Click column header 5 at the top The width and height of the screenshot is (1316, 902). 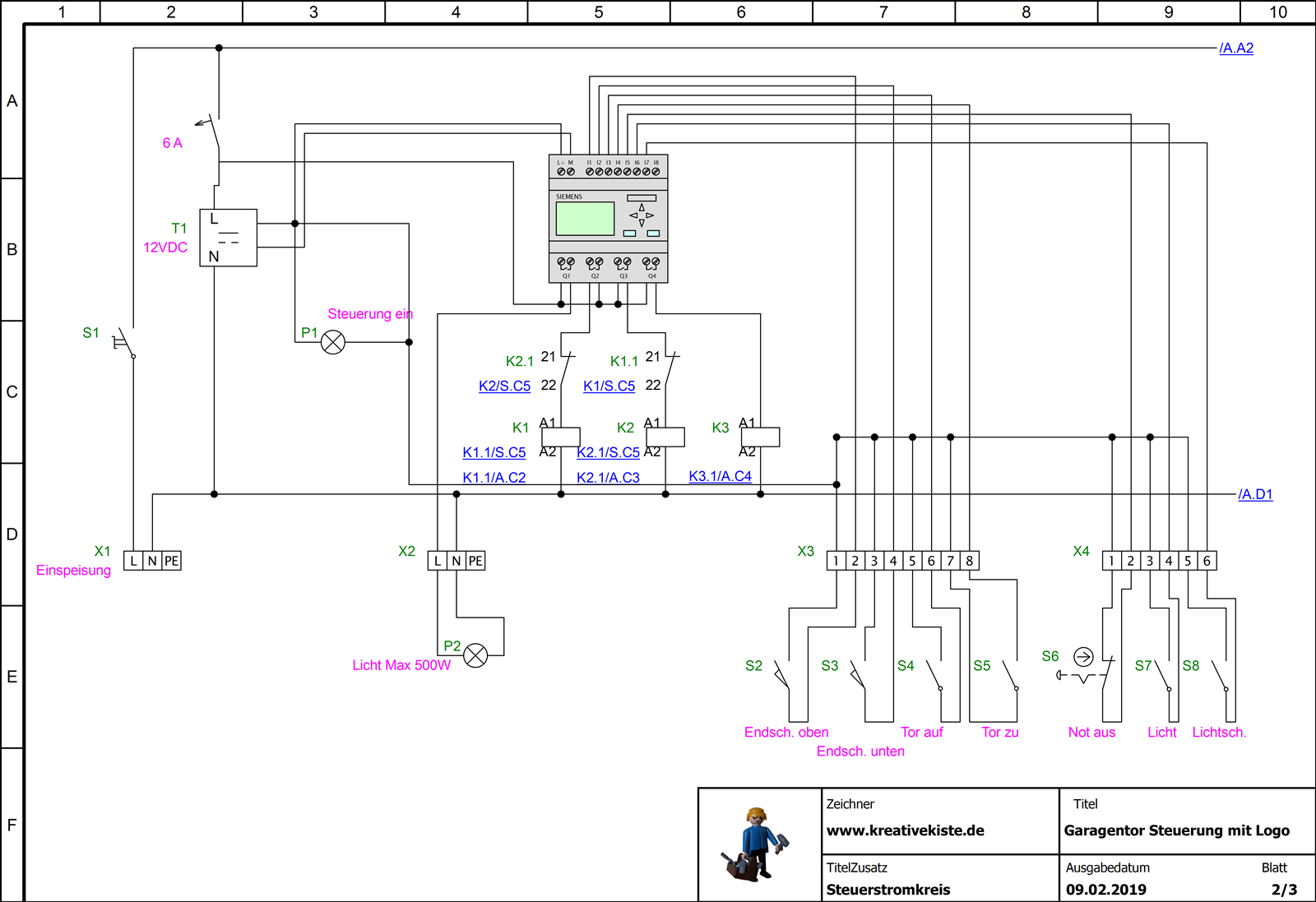point(598,12)
